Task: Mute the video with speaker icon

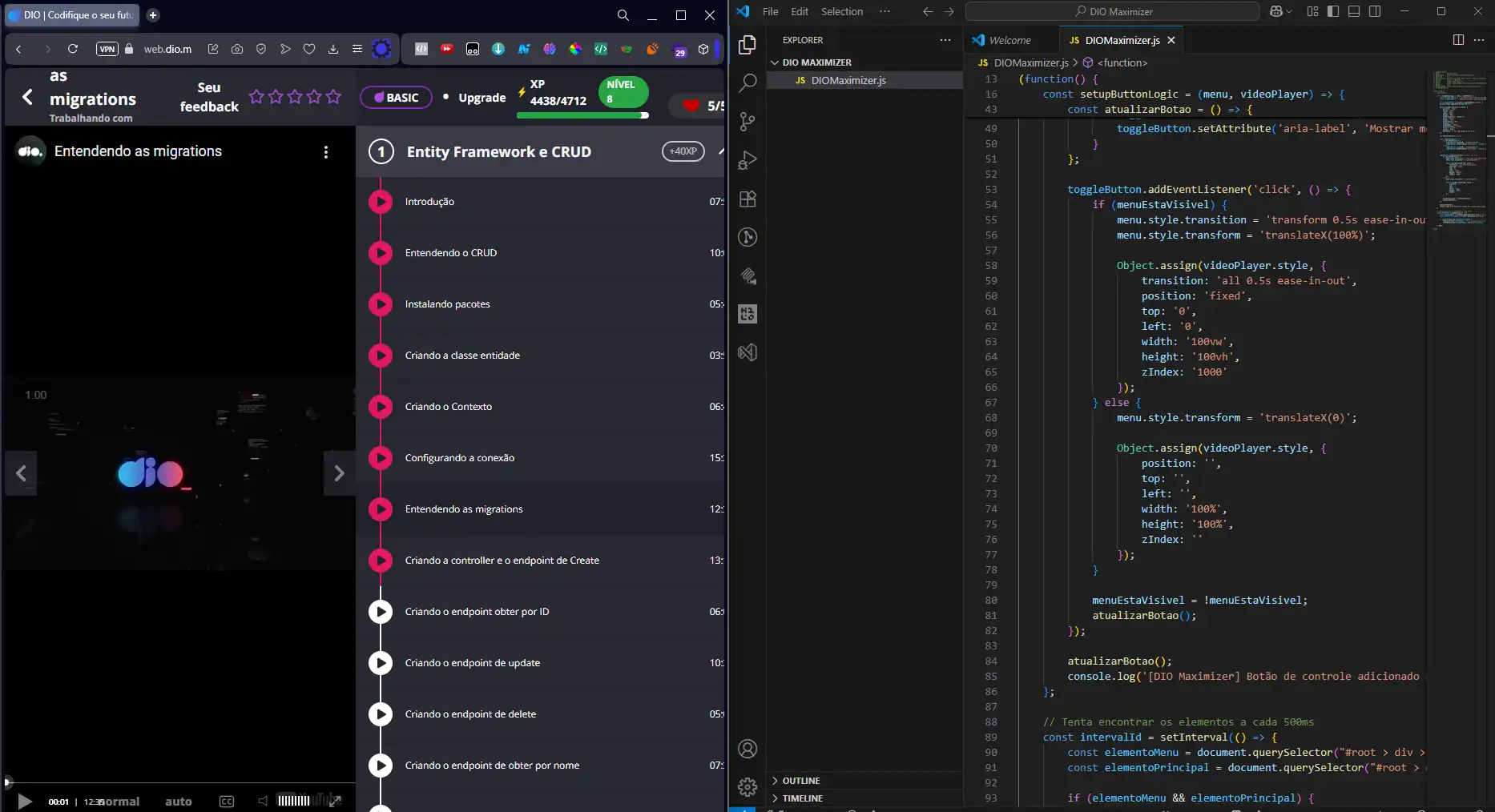Action: tap(263, 801)
